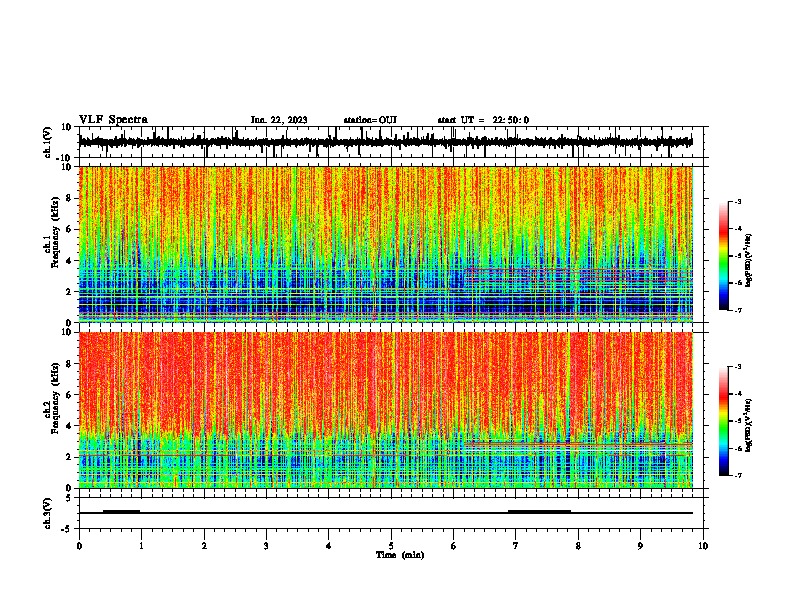This screenshot has width=792, height=612.
Task: Click ch.1 colorbar "log(PSD)(V²/Hz)" label
Action: [x=749, y=261]
